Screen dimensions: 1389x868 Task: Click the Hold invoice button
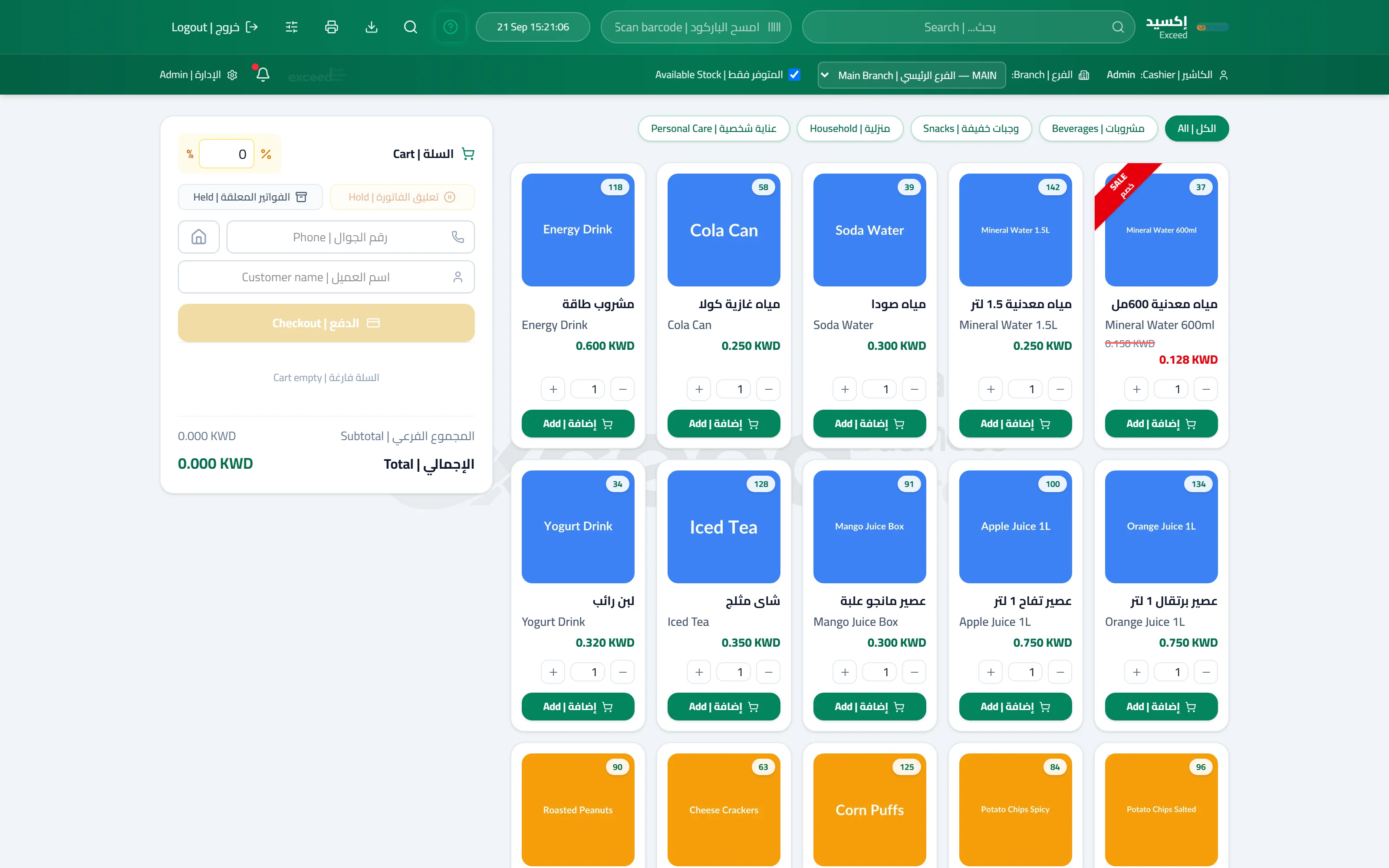coord(402,197)
